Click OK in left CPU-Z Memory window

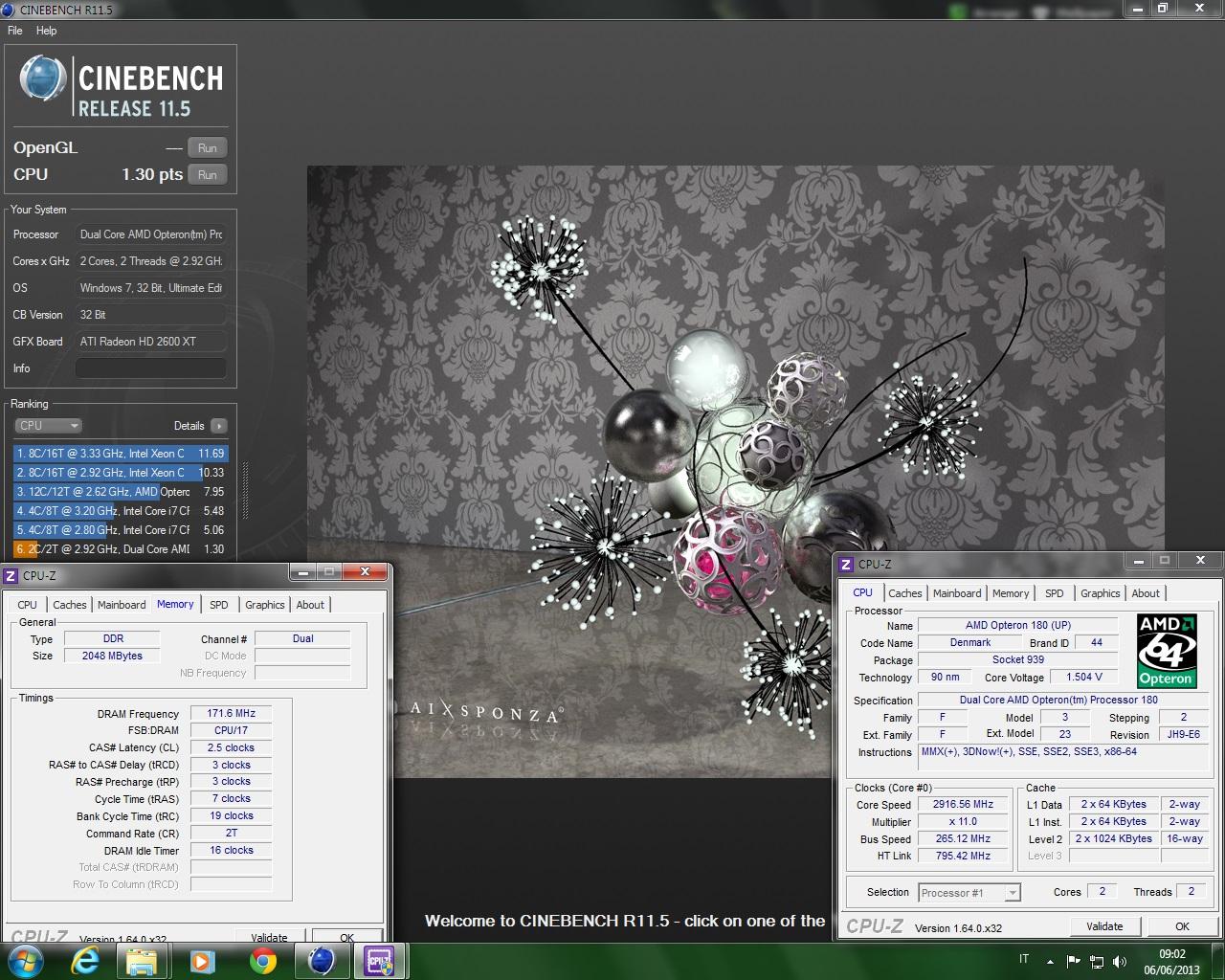(346, 937)
